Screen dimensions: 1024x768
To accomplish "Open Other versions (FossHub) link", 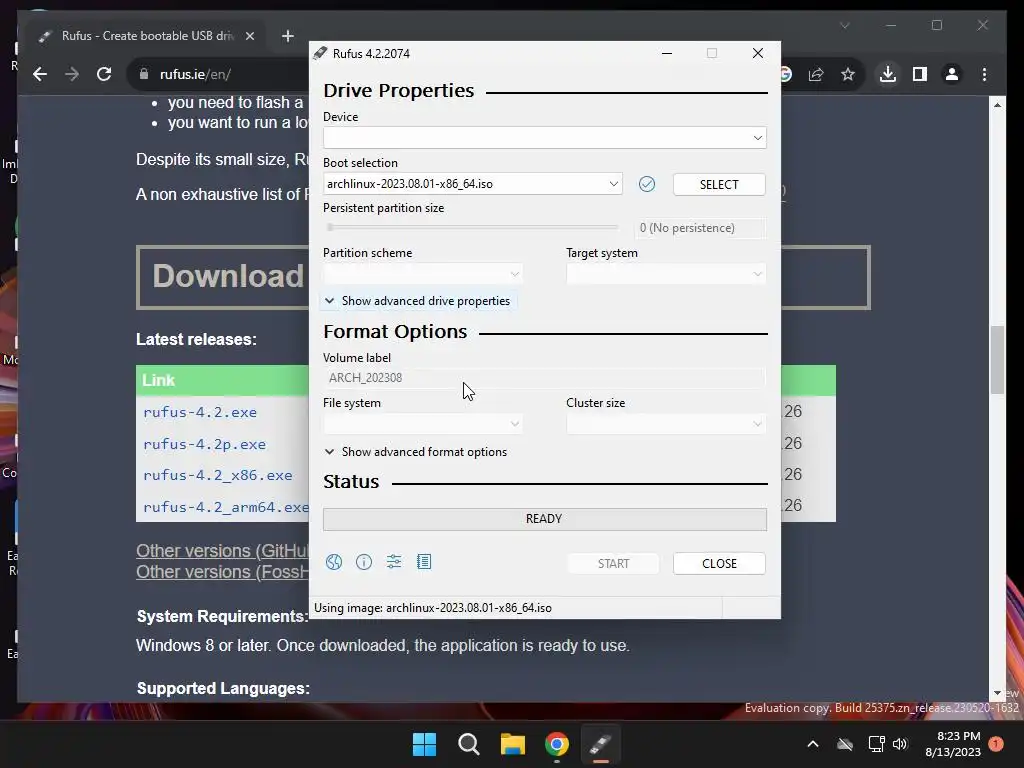I will point(222,572).
